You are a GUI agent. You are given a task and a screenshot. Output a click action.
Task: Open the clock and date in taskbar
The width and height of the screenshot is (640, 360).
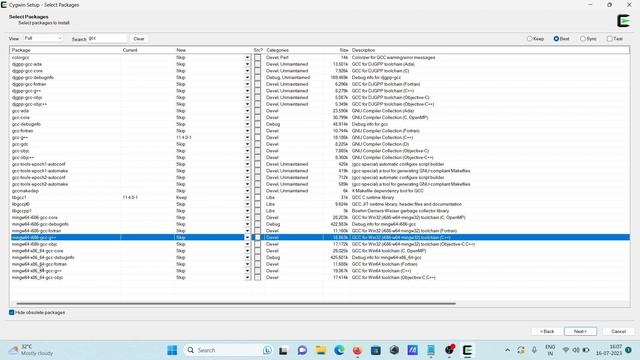pyautogui.click(x=609, y=350)
